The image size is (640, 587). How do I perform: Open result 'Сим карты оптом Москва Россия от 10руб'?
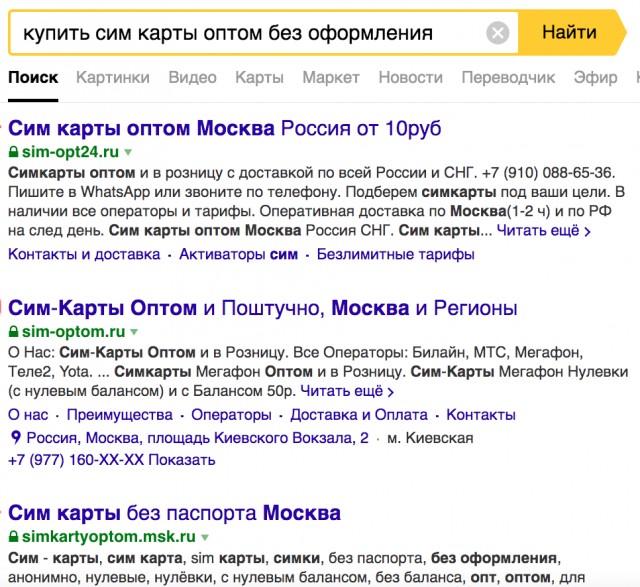(224, 128)
